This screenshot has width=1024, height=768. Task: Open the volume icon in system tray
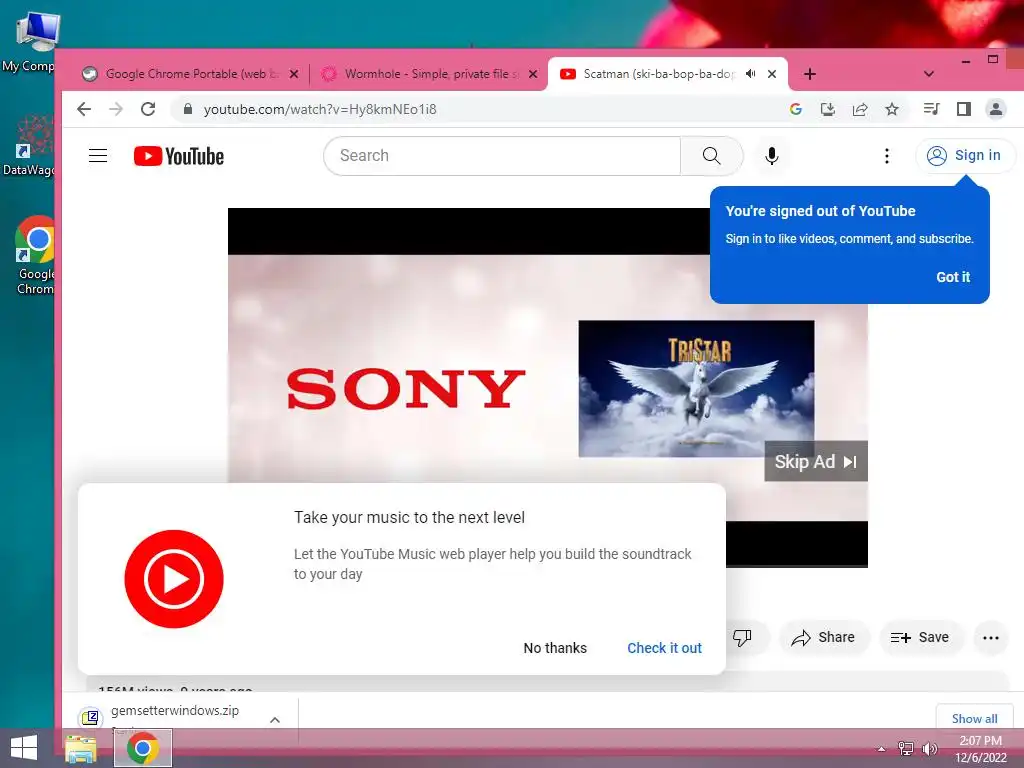pos(929,748)
